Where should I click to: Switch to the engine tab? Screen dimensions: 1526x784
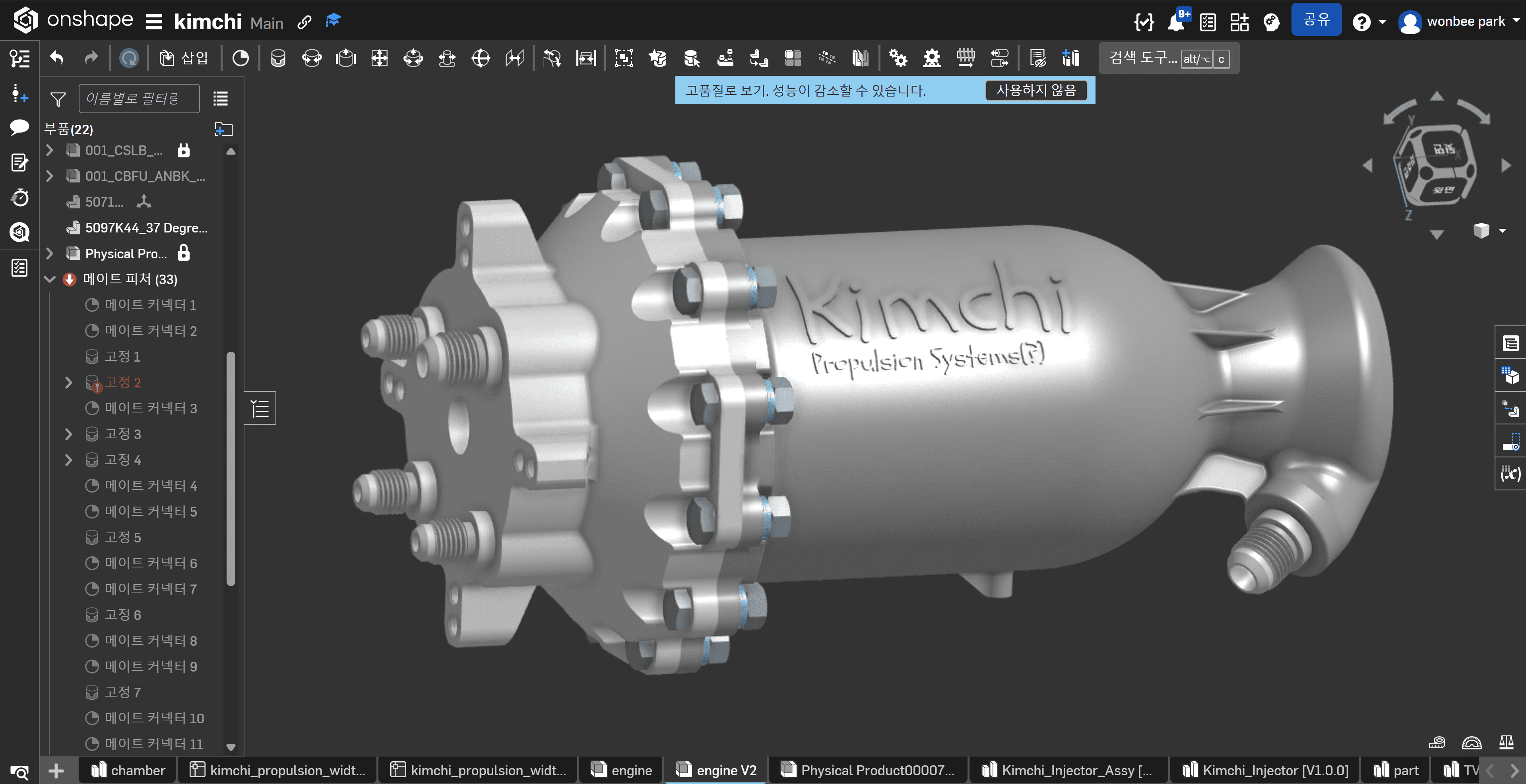click(x=621, y=770)
